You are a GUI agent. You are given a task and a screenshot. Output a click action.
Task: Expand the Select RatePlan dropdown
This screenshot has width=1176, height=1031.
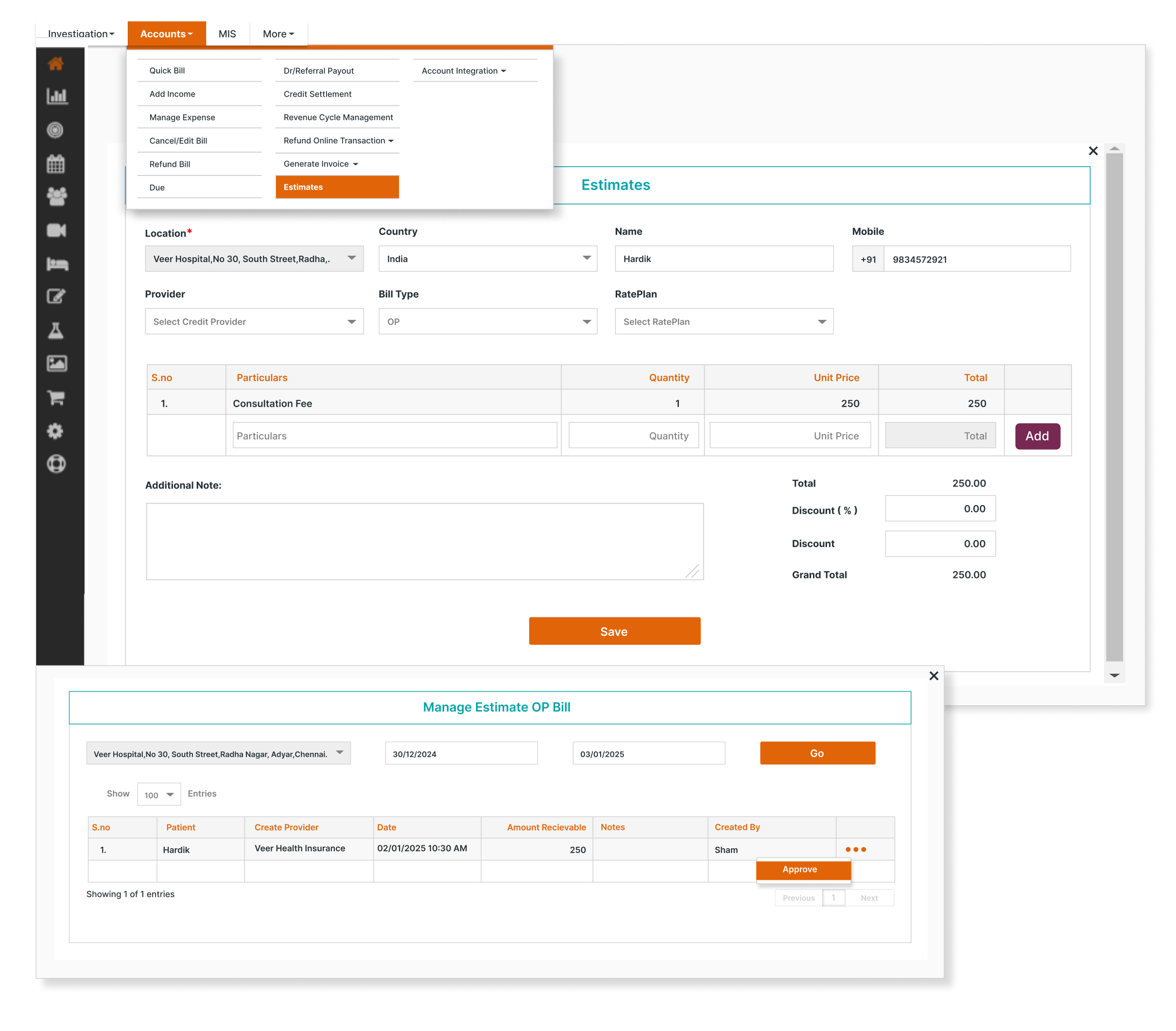click(x=724, y=322)
